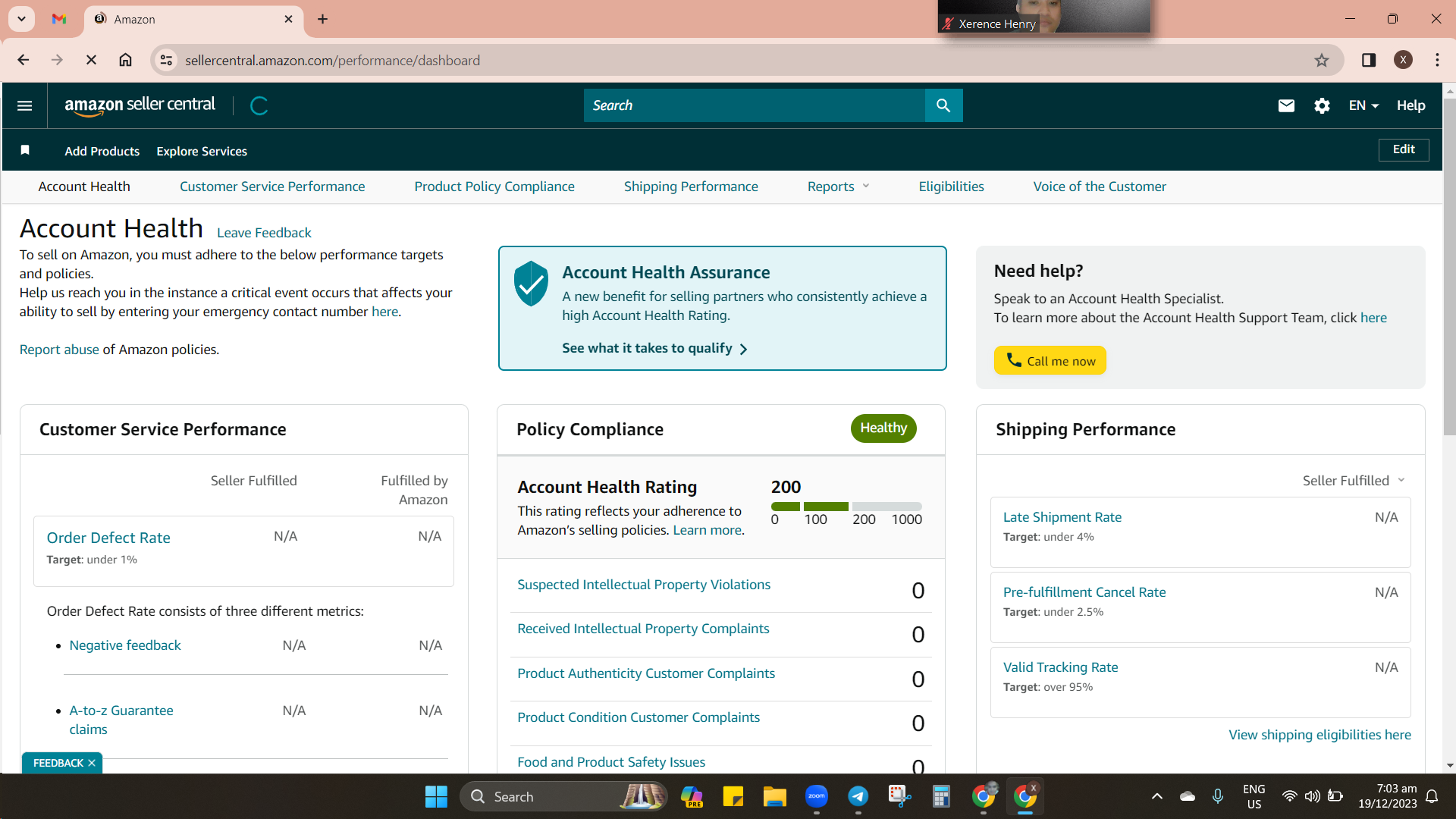
Task: Click Explore Services link
Action: coord(202,151)
